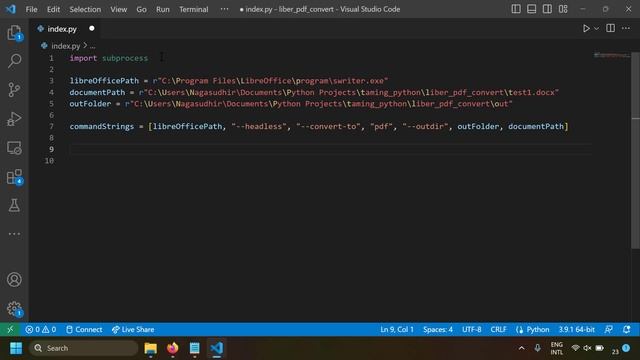Change UTF-8 file encoding
Screen dimensions: 640x360
pos(471,329)
